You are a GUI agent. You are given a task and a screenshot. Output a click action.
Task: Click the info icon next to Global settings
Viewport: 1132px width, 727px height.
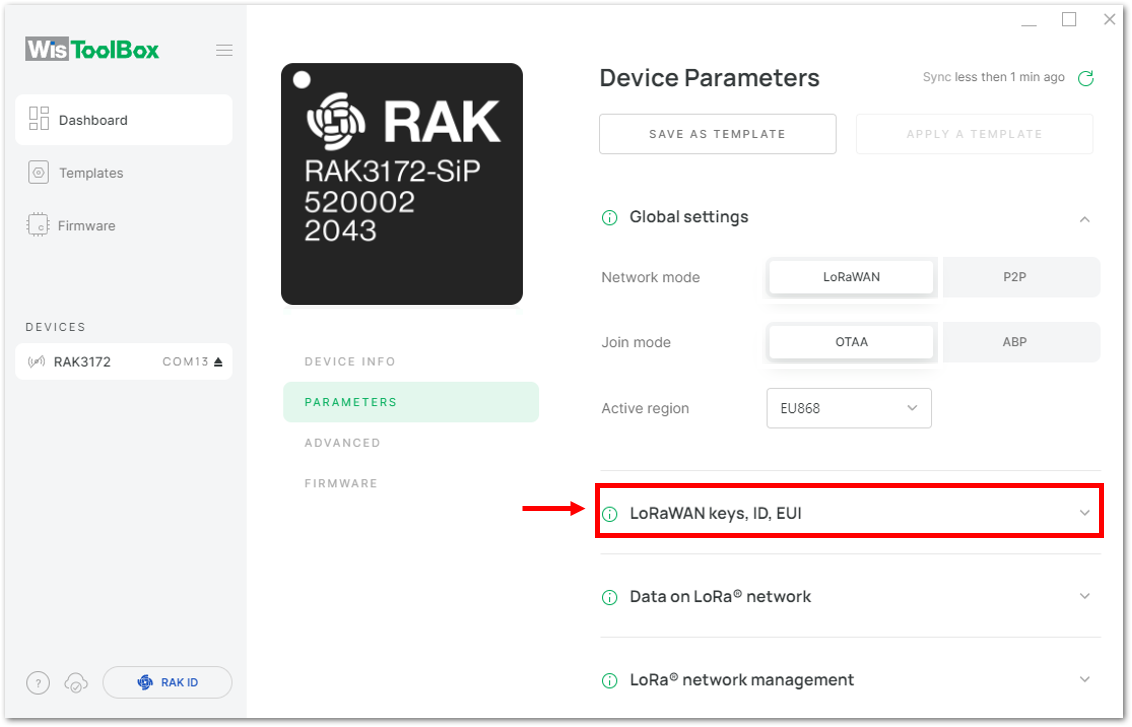tap(609, 217)
